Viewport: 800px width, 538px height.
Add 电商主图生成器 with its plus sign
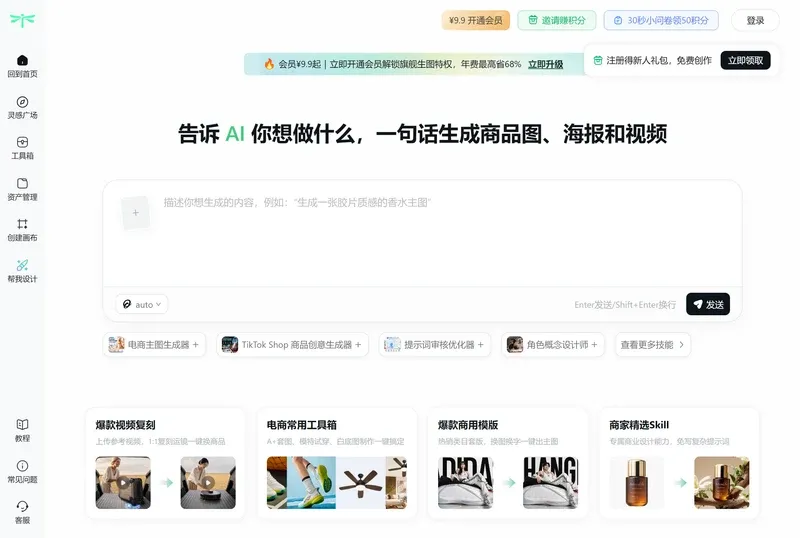(195, 345)
